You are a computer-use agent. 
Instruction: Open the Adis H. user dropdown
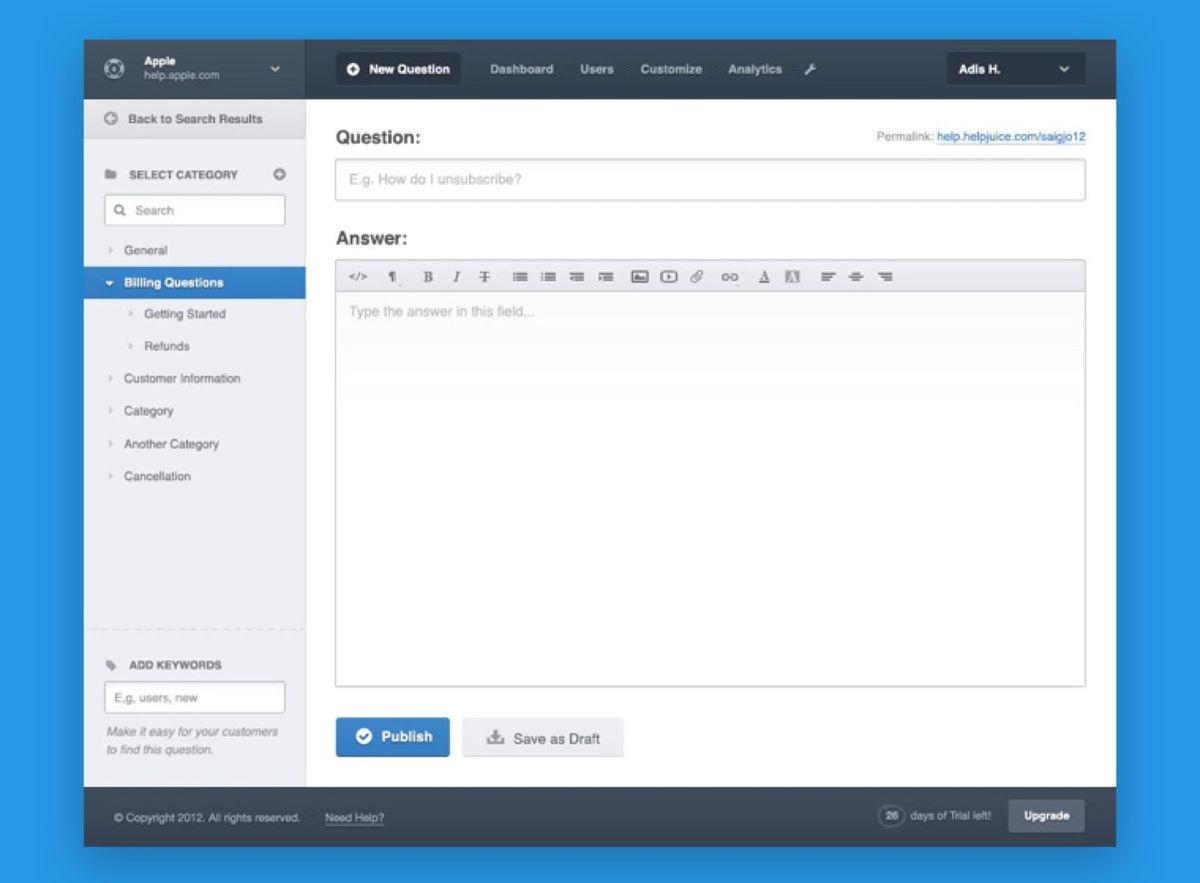click(x=1015, y=69)
